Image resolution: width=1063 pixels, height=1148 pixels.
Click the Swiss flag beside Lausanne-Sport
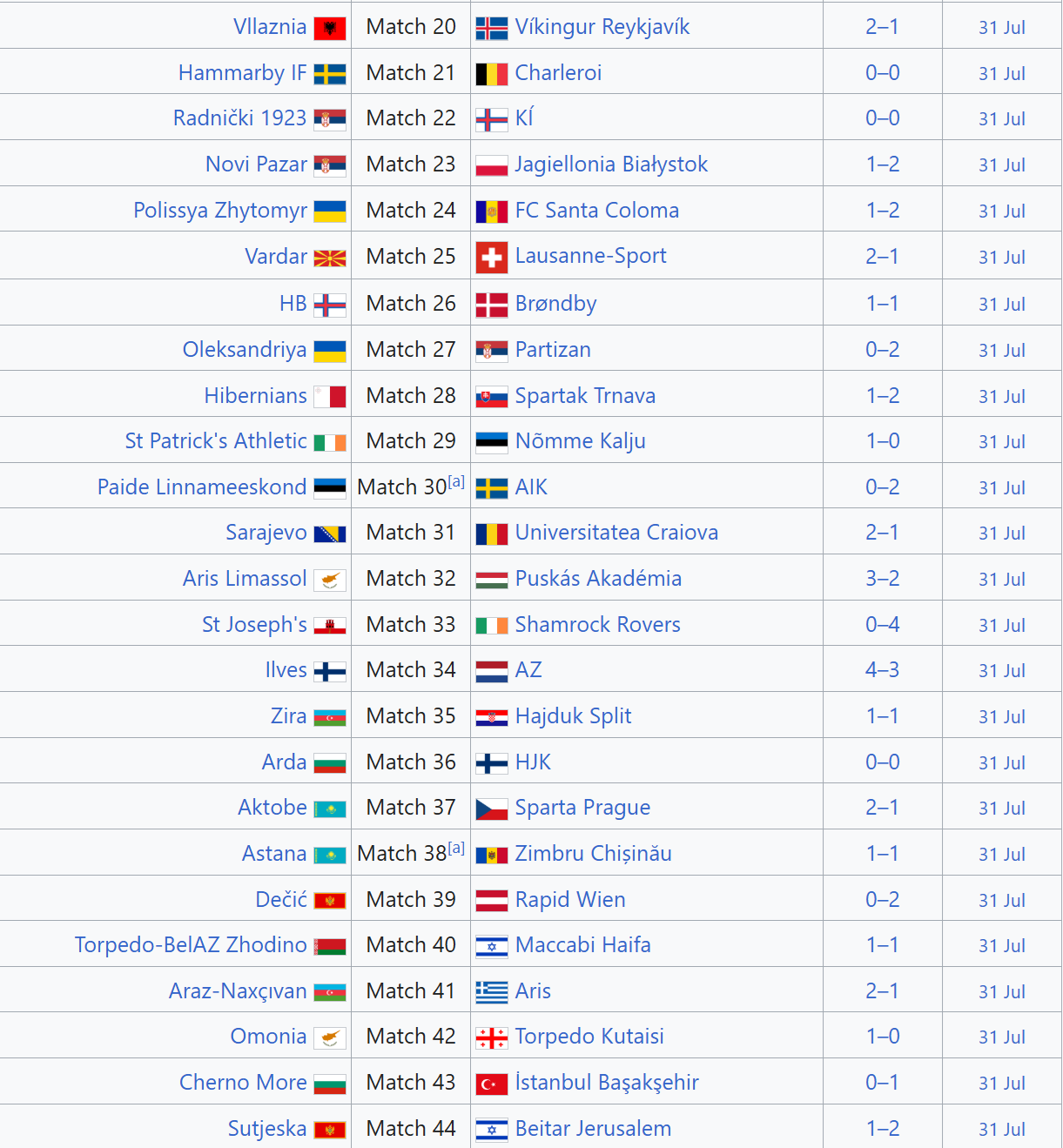point(492,258)
